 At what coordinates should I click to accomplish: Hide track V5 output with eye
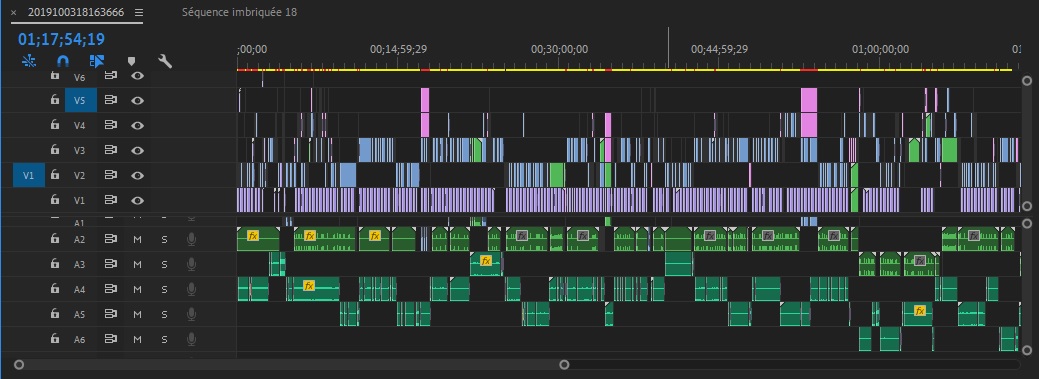137,100
